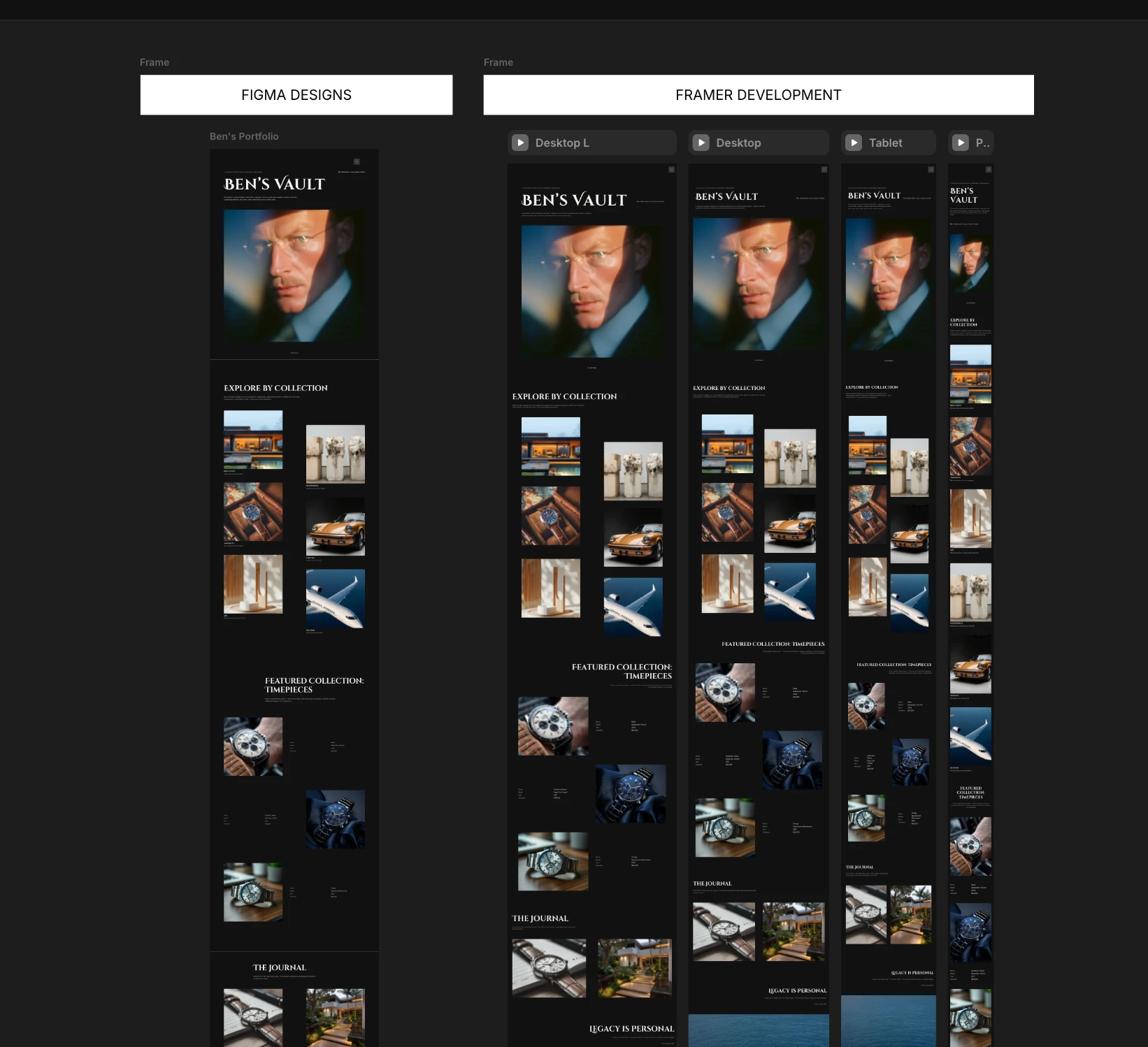Click BEN'S VAULT heading in Tablet page
Screen dimensions: 1148x1047
click(x=874, y=195)
